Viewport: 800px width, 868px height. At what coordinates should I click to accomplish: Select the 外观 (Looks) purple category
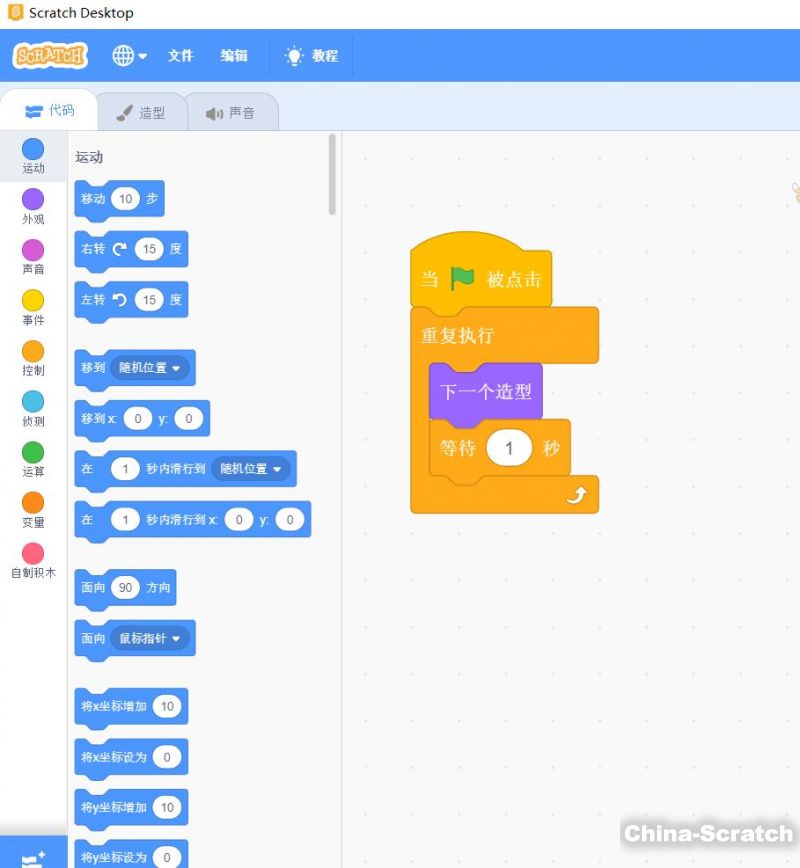tap(33, 206)
